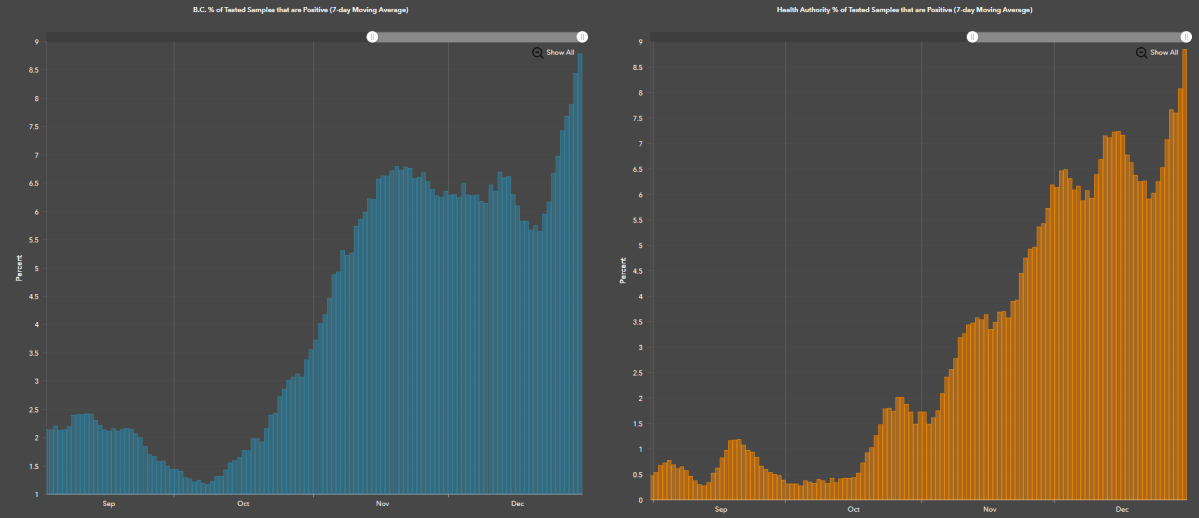1199x518 pixels.
Task: Click right range handle of Health Authority slider
Action: click(x=1186, y=37)
